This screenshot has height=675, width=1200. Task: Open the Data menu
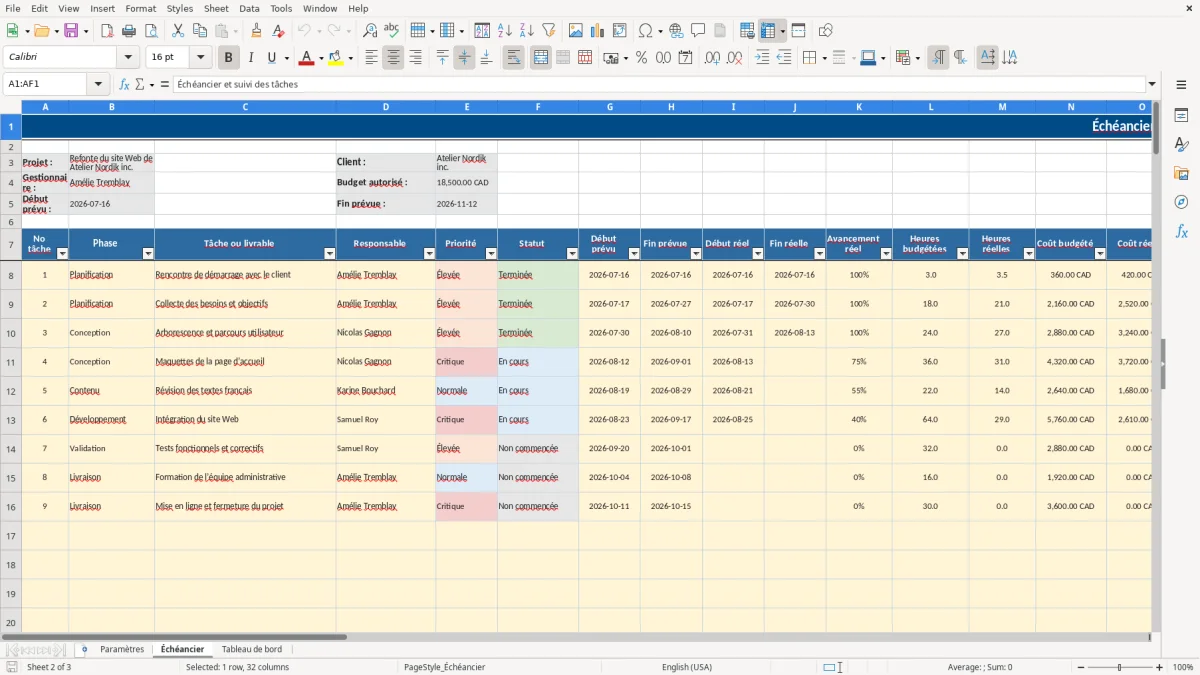(249, 8)
